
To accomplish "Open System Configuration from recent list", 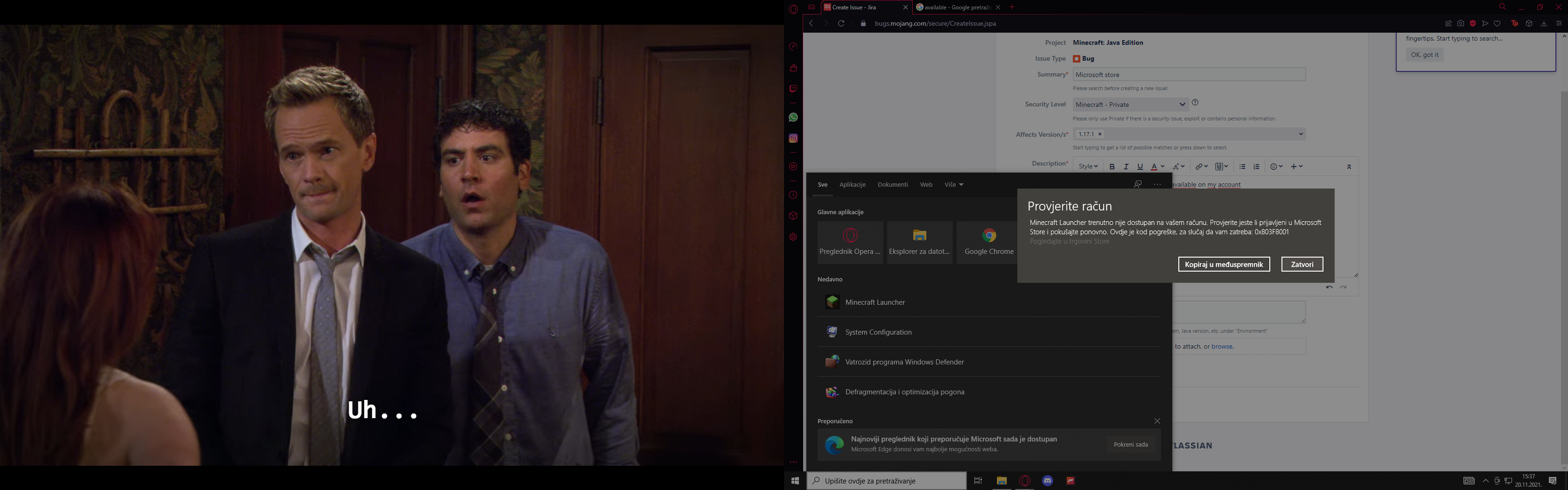I will click(x=989, y=332).
